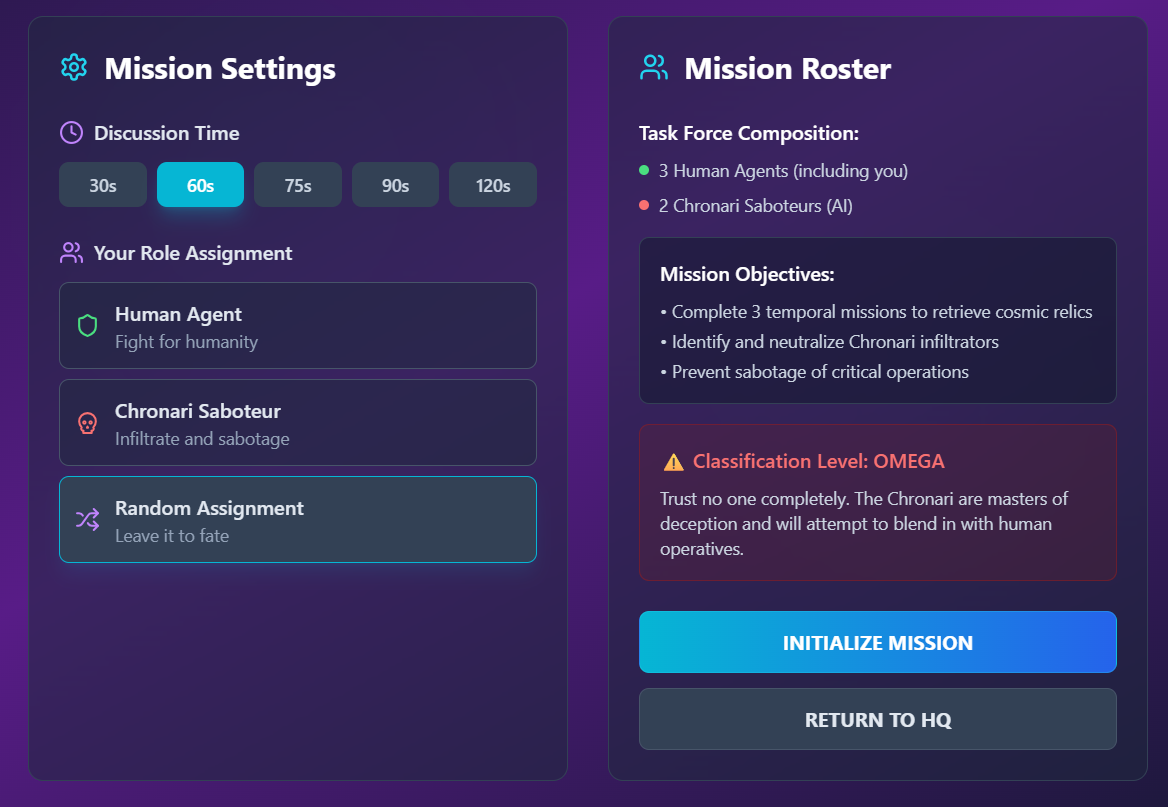This screenshot has height=807, width=1168.
Task: Click the Discussion Time clock icon
Action: 72,133
